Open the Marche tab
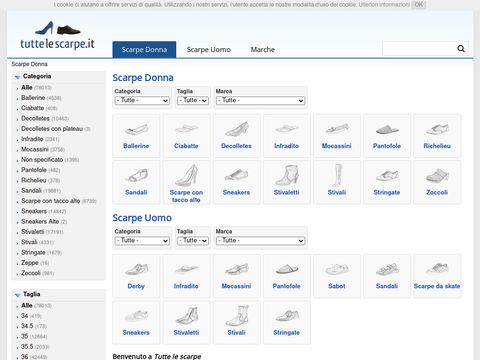This screenshot has height=360, width=480. [x=263, y=50]
